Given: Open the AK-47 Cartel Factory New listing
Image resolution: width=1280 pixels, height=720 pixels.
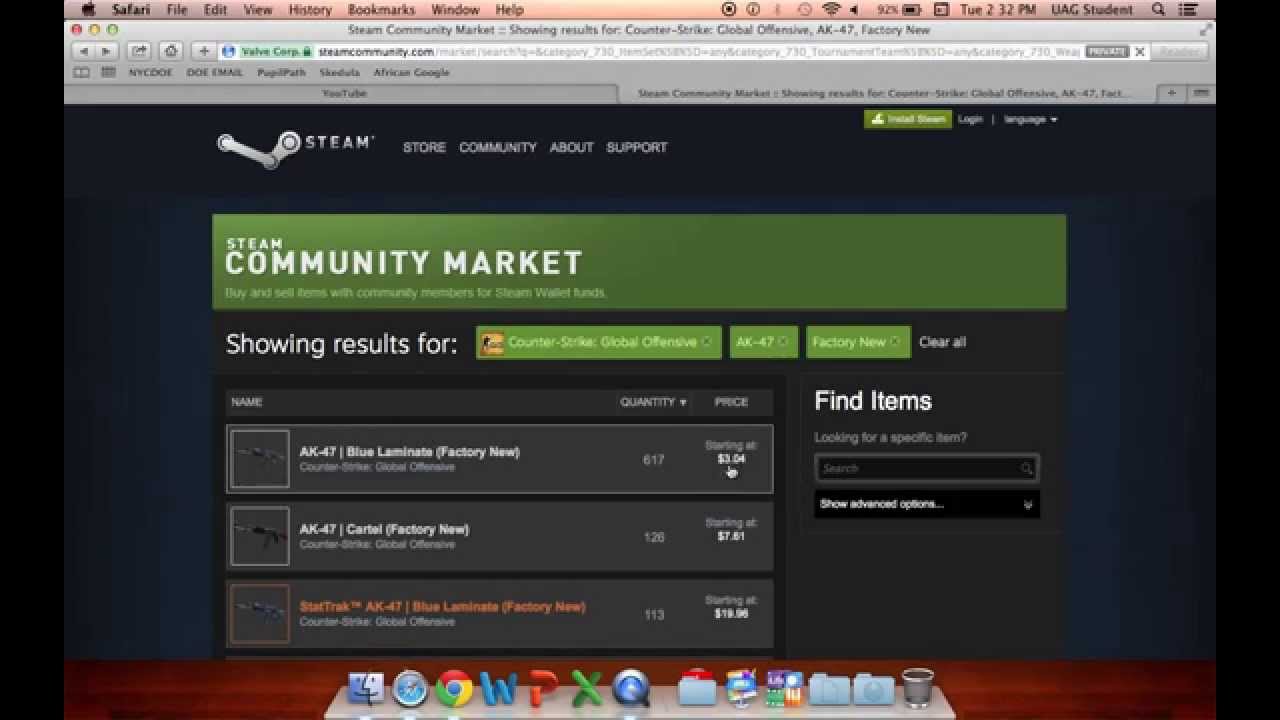Looking at the screenshot, I should 499,536.
